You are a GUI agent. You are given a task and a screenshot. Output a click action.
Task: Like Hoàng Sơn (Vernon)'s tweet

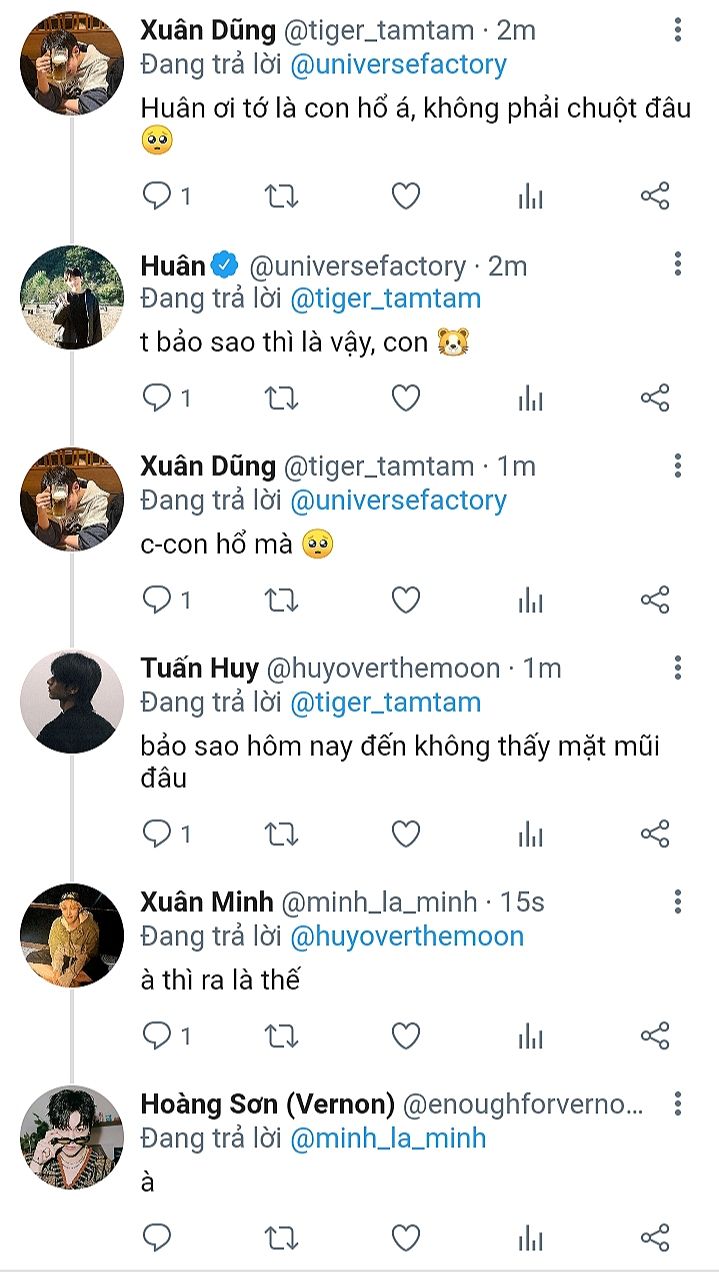pyautogui.click(x=405, y=1238)
